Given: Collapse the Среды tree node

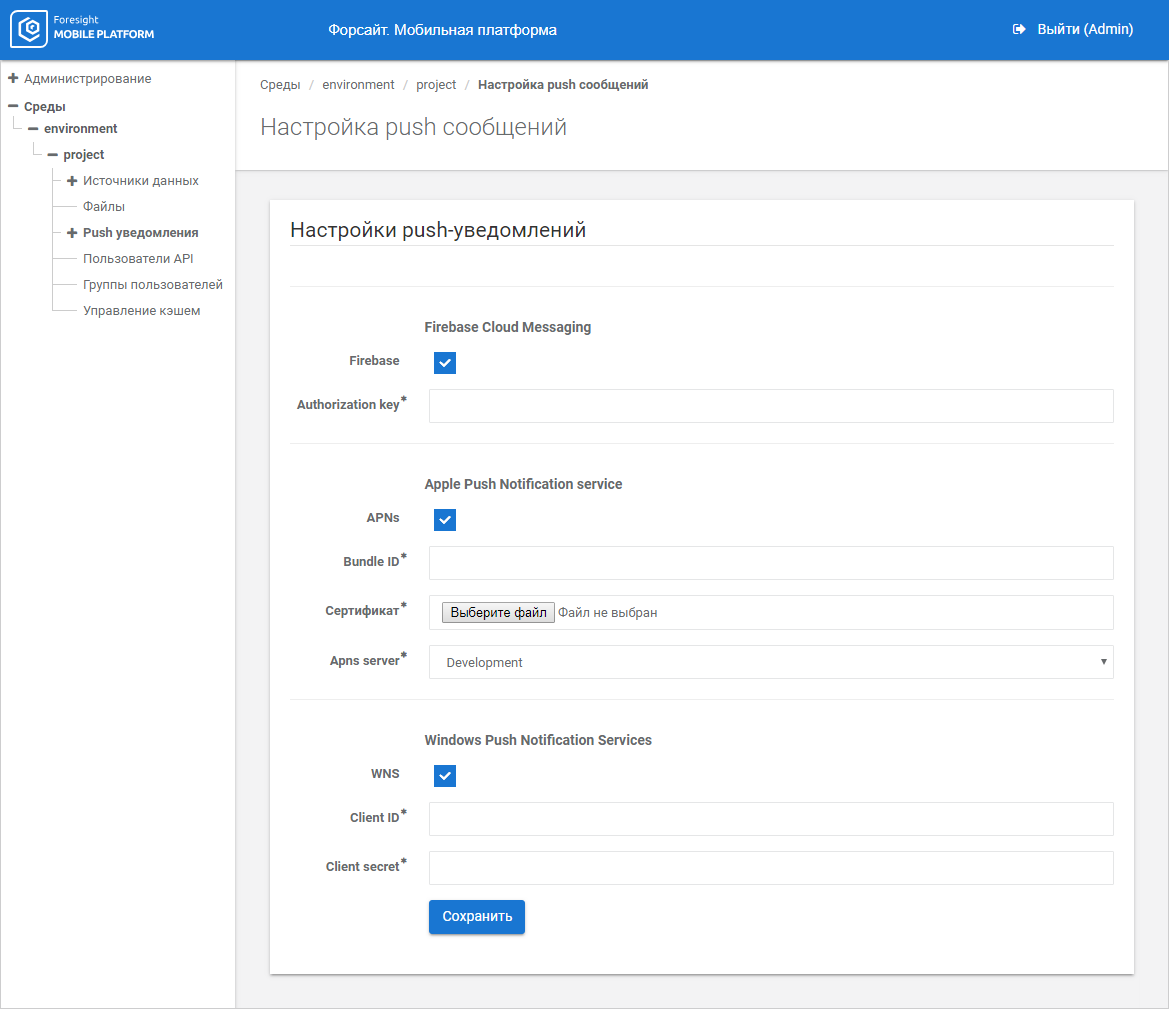Looking at the screenshot, I should [13, 106].
